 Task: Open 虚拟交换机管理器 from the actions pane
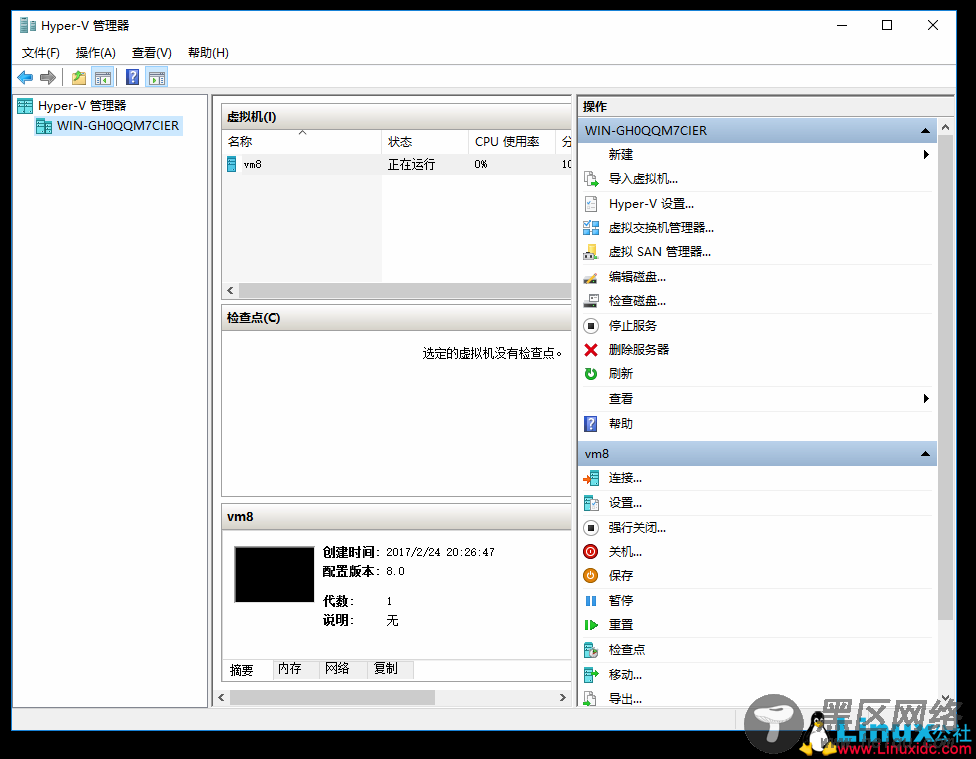661,228
